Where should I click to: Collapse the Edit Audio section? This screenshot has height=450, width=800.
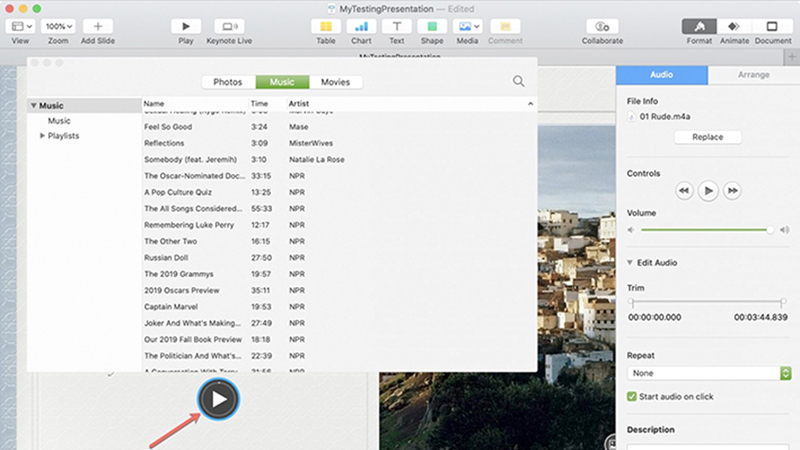pos(630,263)
